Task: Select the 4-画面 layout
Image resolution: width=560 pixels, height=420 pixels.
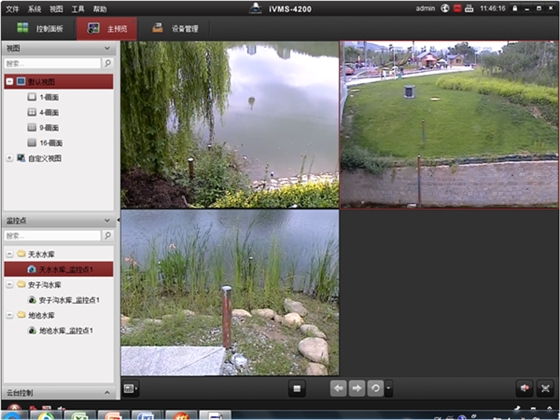Action: [43, 112]
